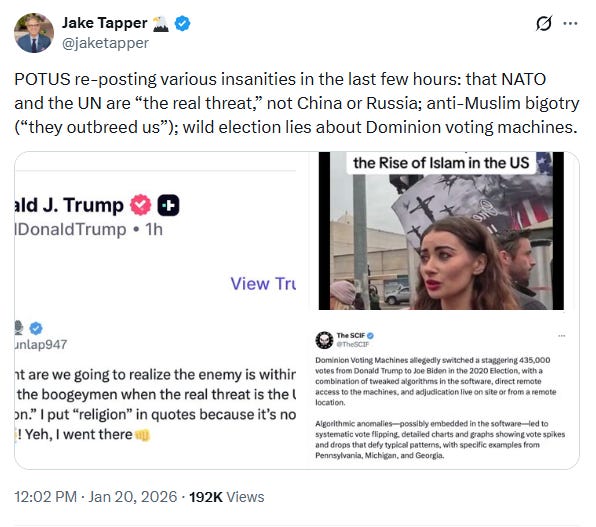The width and height of the screenshot is (596, 527).
Task: Open the 12:02 PM Jan 20, 2026 timestamp
Action: pyautogui.click(x=96, y=497)
